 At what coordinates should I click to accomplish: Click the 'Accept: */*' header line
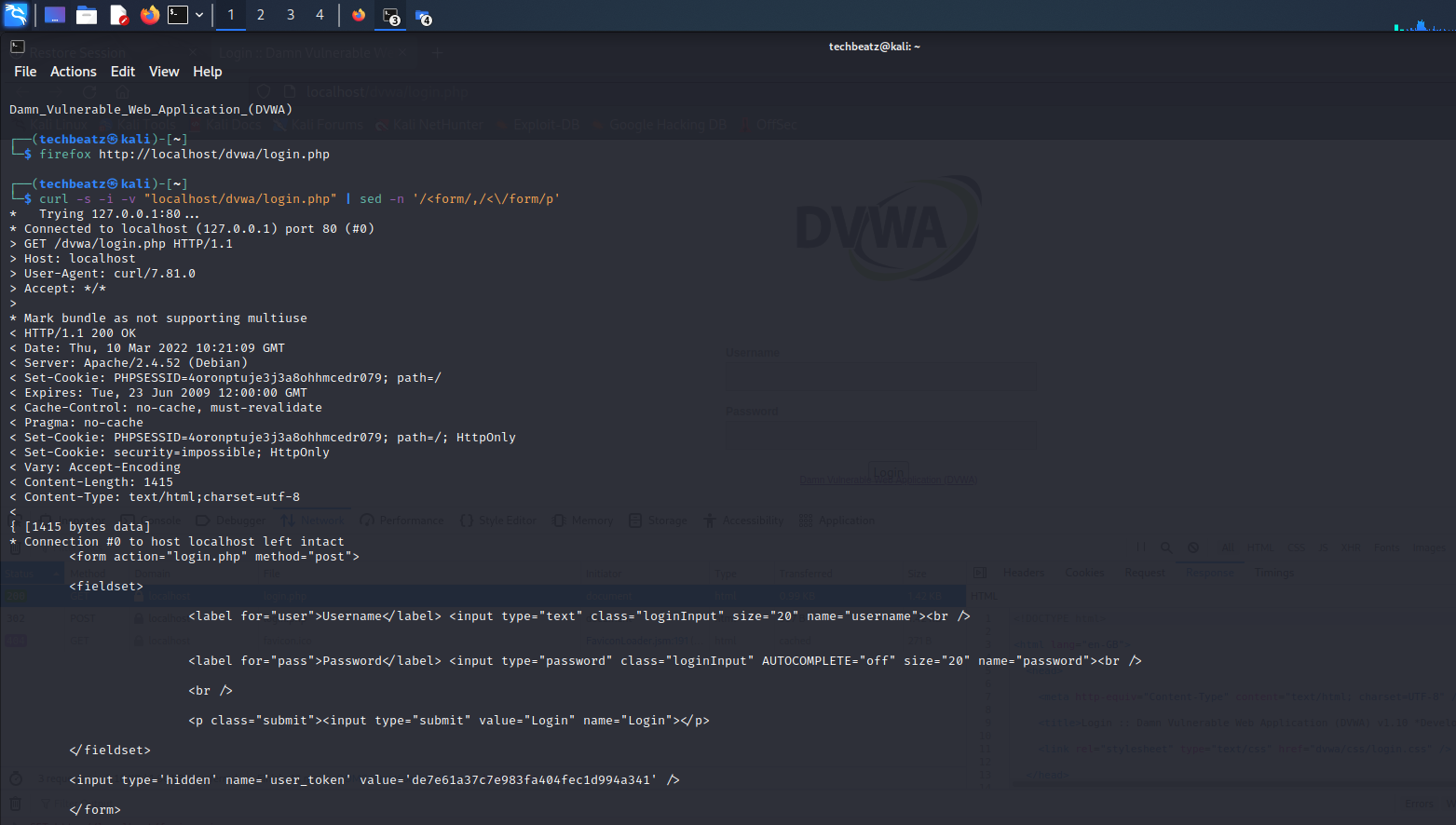click(58, 289)
